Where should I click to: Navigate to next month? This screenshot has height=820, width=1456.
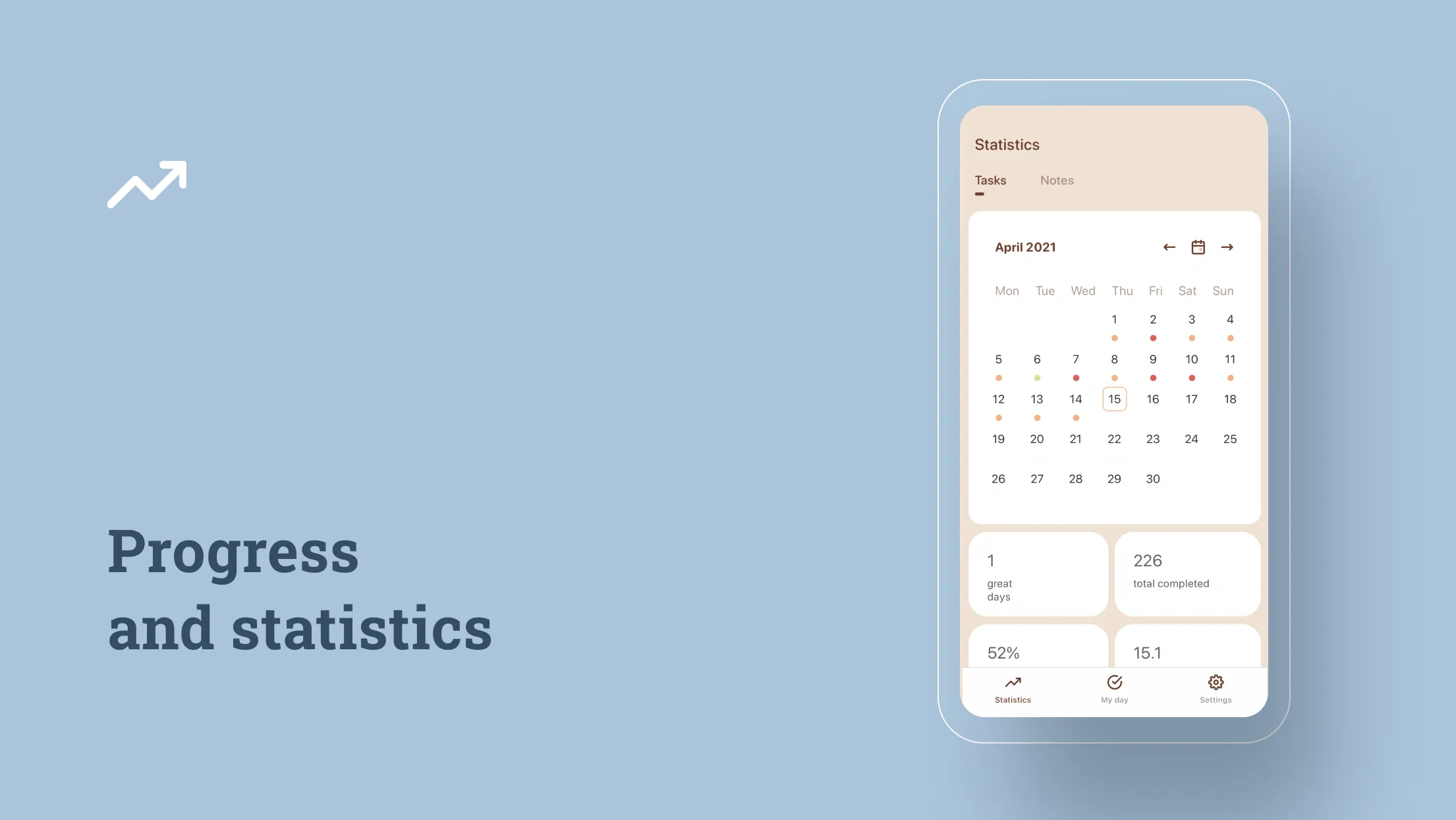point(1228,246)
